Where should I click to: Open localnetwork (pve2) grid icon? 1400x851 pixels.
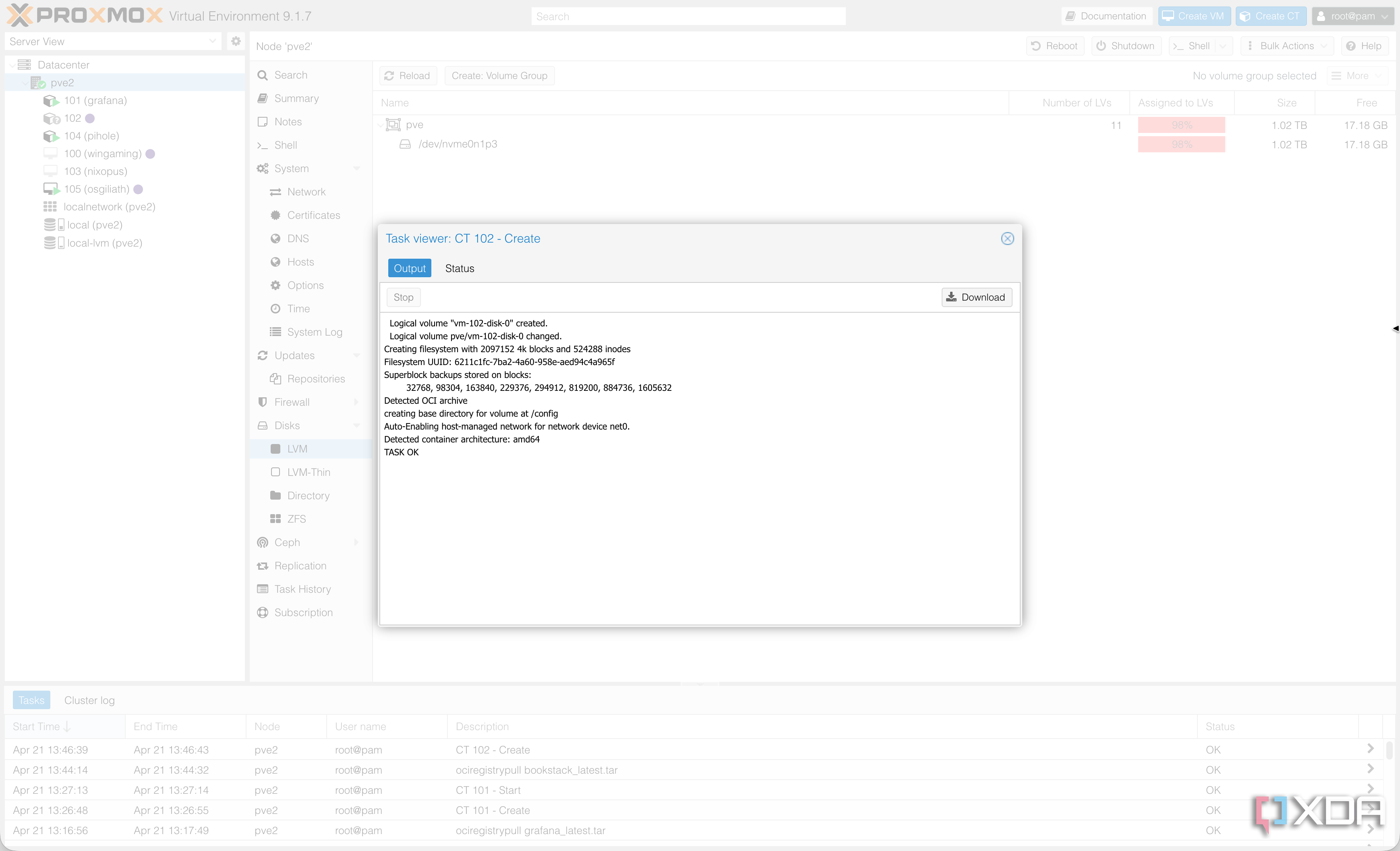pyautogui.click(x=50, y=207)
